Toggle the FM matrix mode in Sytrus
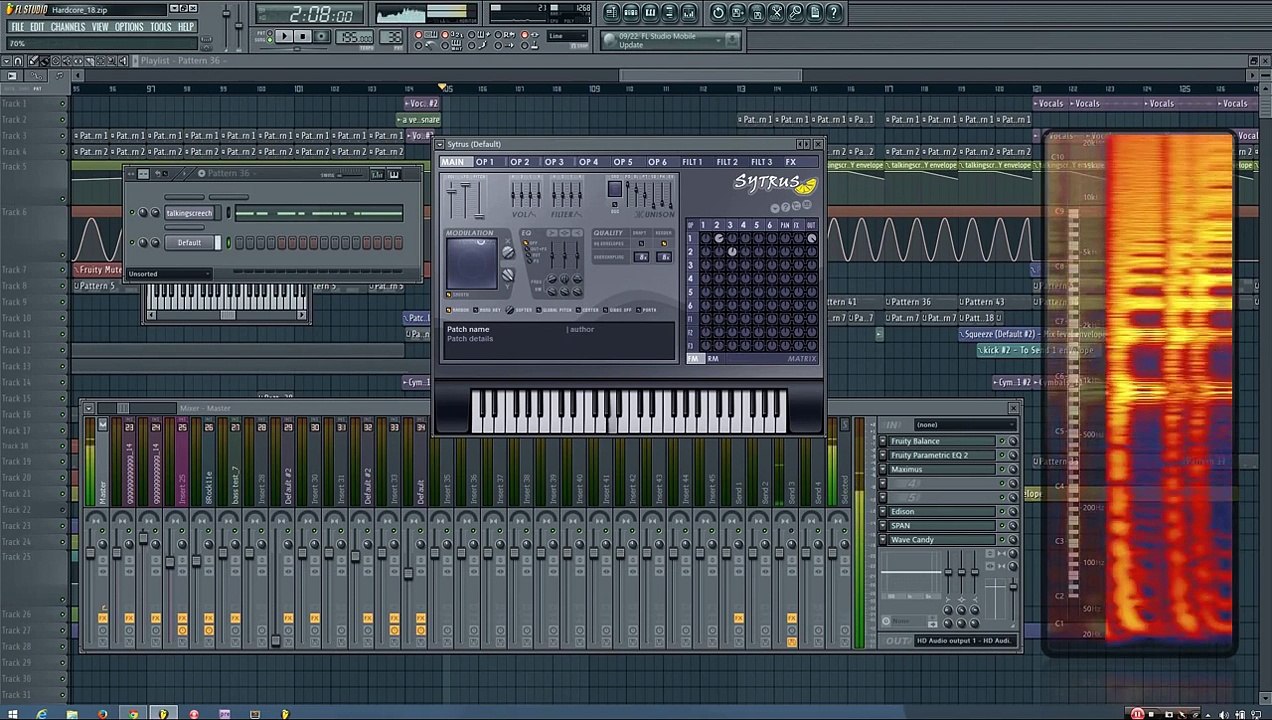 tap(693, 359)
